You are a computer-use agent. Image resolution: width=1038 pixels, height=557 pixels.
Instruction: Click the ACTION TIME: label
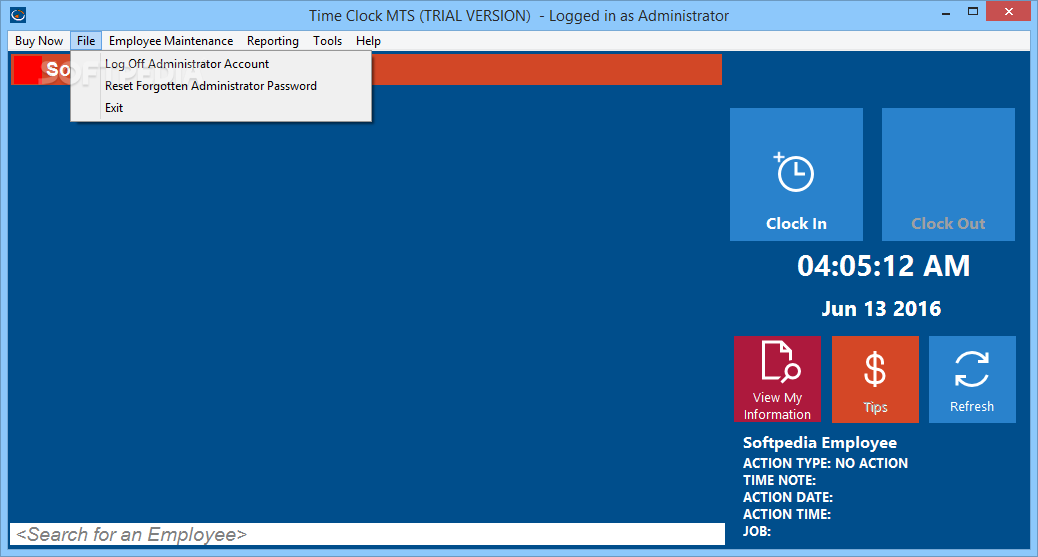(x=786, y=515)
